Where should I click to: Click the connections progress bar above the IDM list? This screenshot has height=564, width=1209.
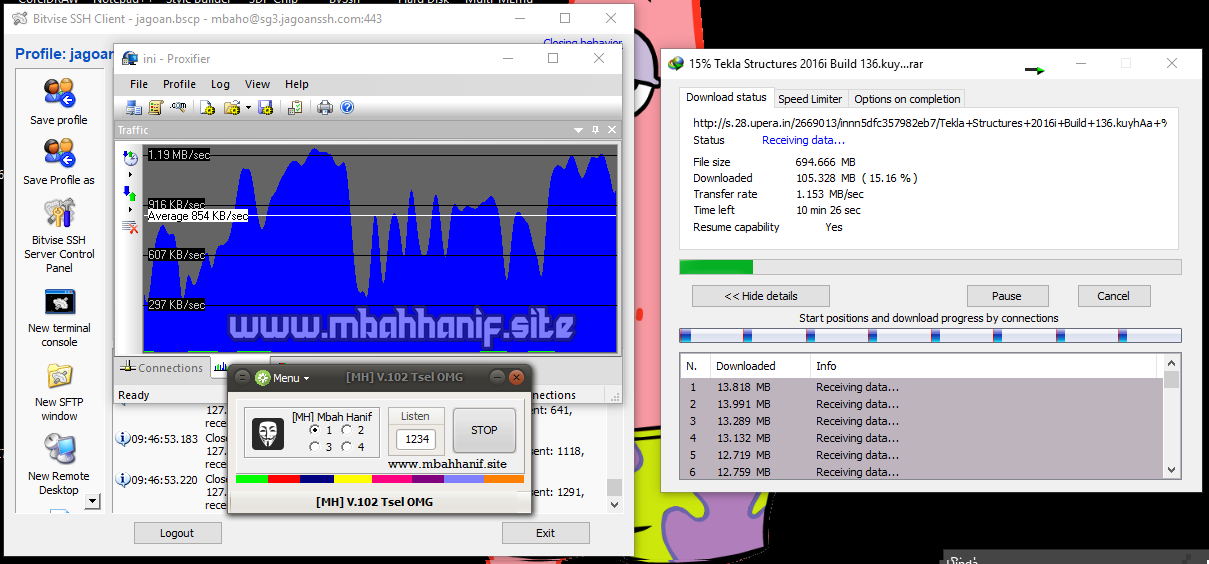[930, 336]
